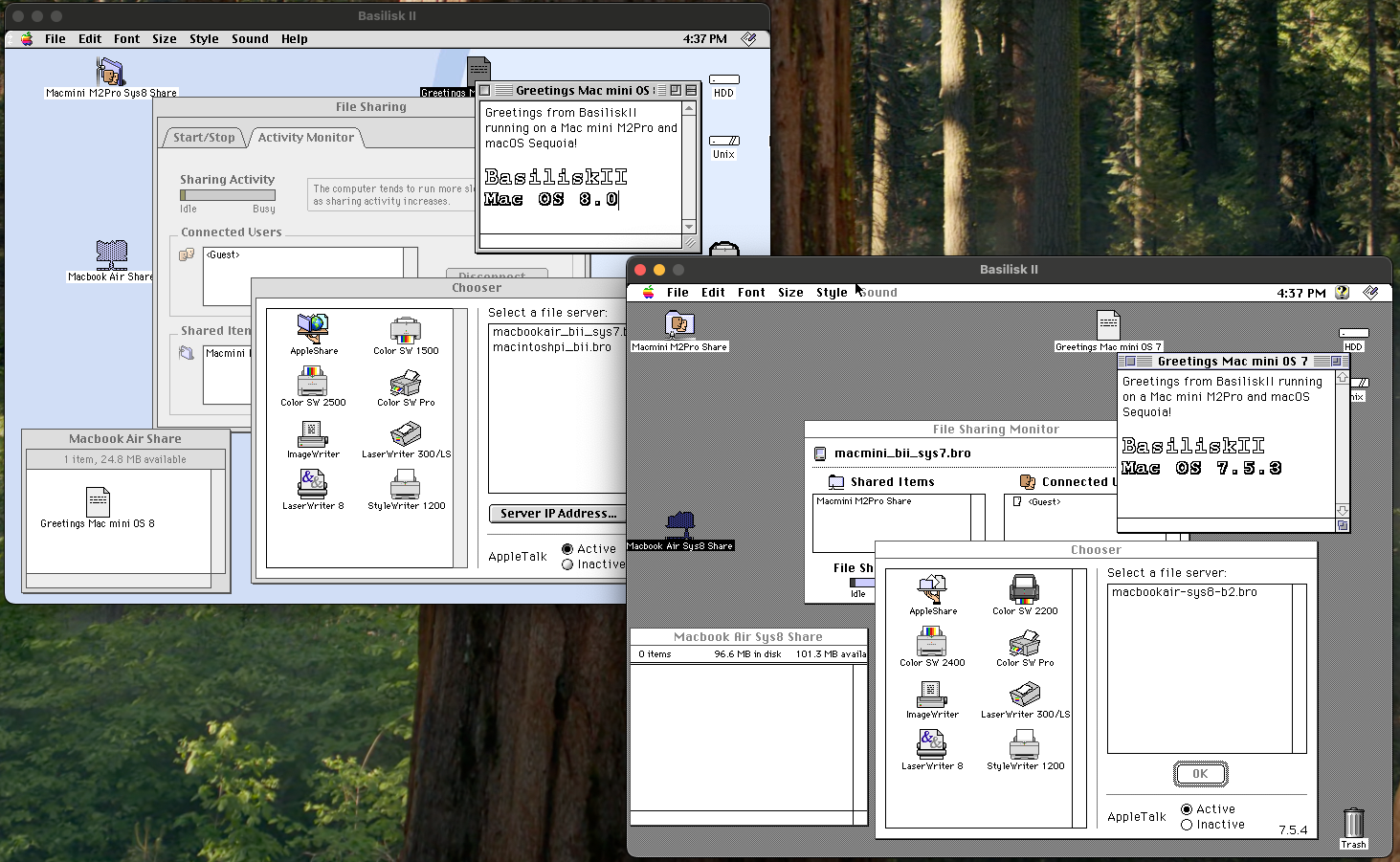1400x862 pixels.
Task: Open Sound menu in left window
Action: pos(250,39)
